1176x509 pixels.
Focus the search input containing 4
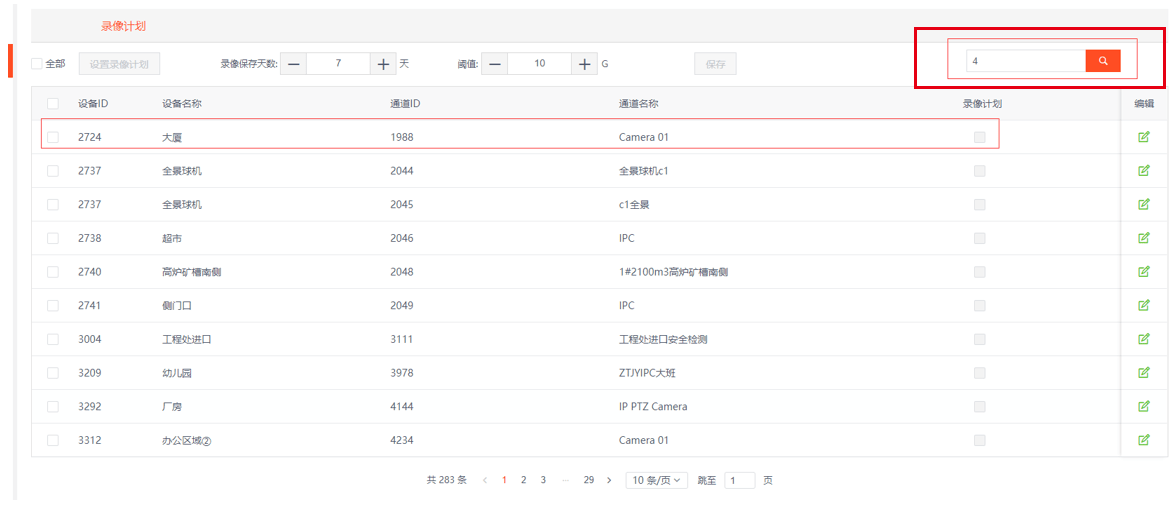click(1025, 61)
